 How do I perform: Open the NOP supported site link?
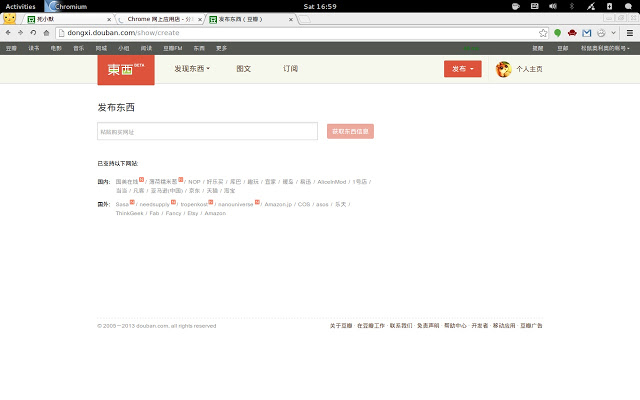pos(194,182)
